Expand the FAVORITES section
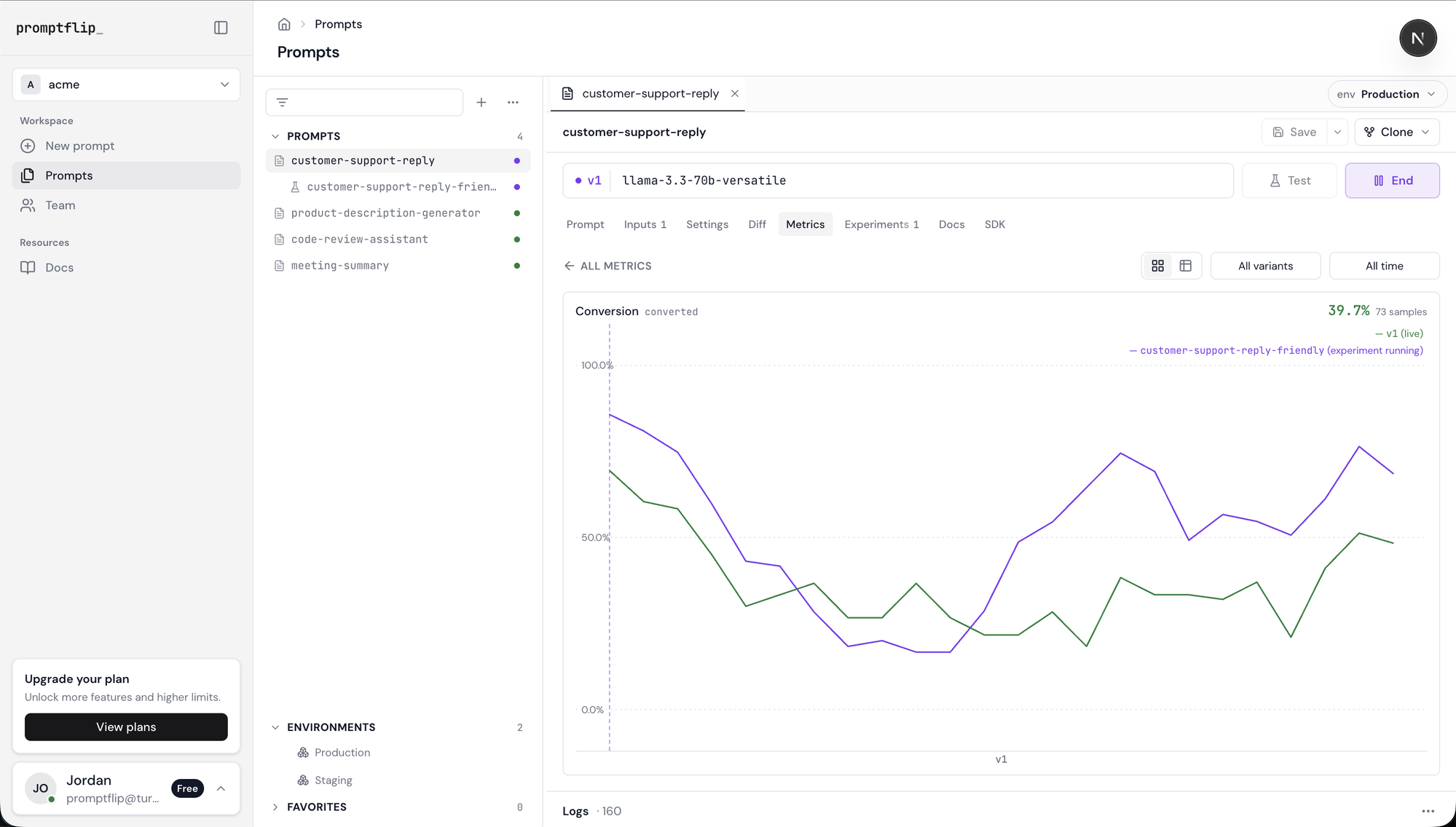Viewport: 1456px width, 827px height. 275,807
